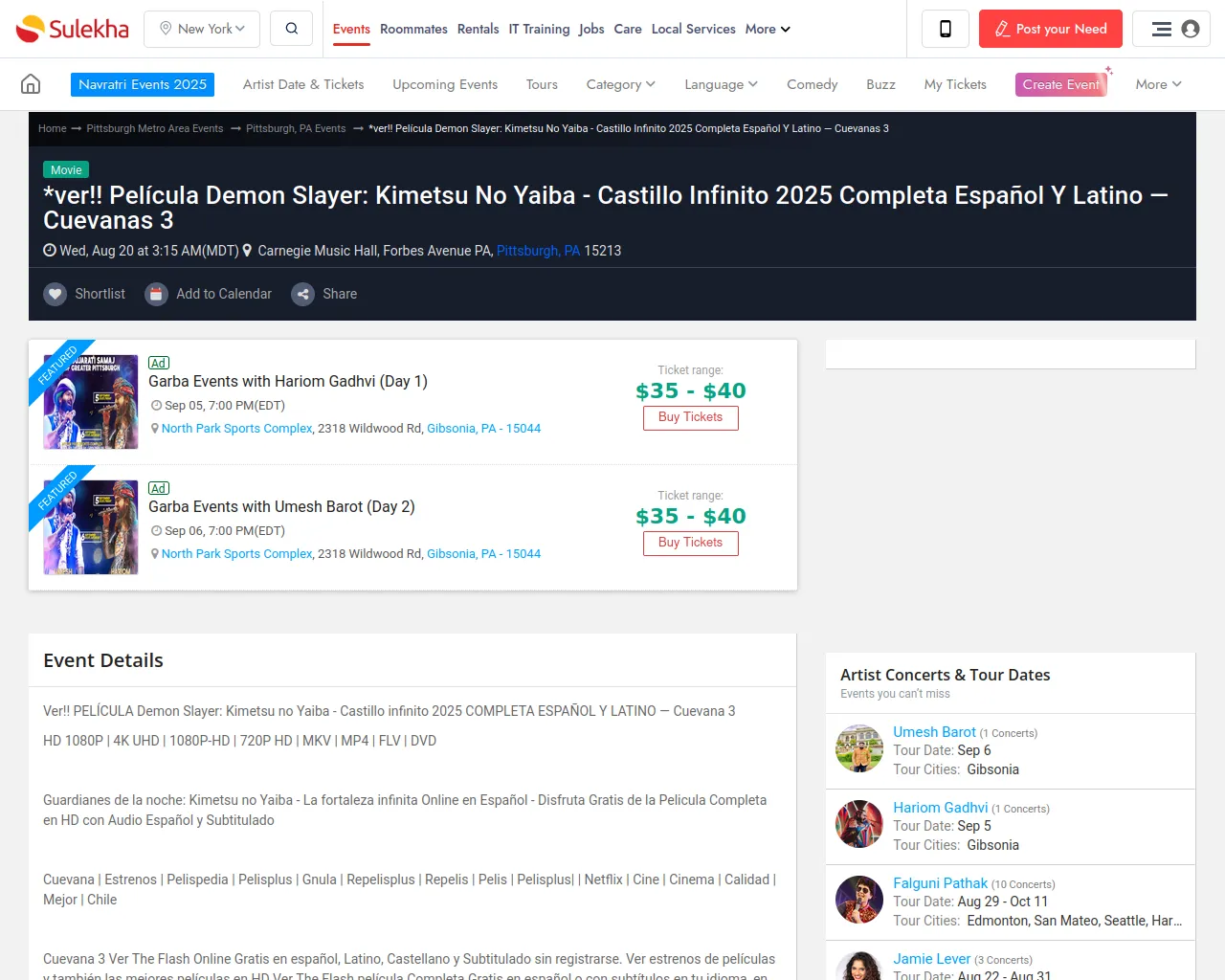Viewport: 1225px width, 980px height.
Task: Click the Pittsburgh, PA location link
Action: pos(538,251)
